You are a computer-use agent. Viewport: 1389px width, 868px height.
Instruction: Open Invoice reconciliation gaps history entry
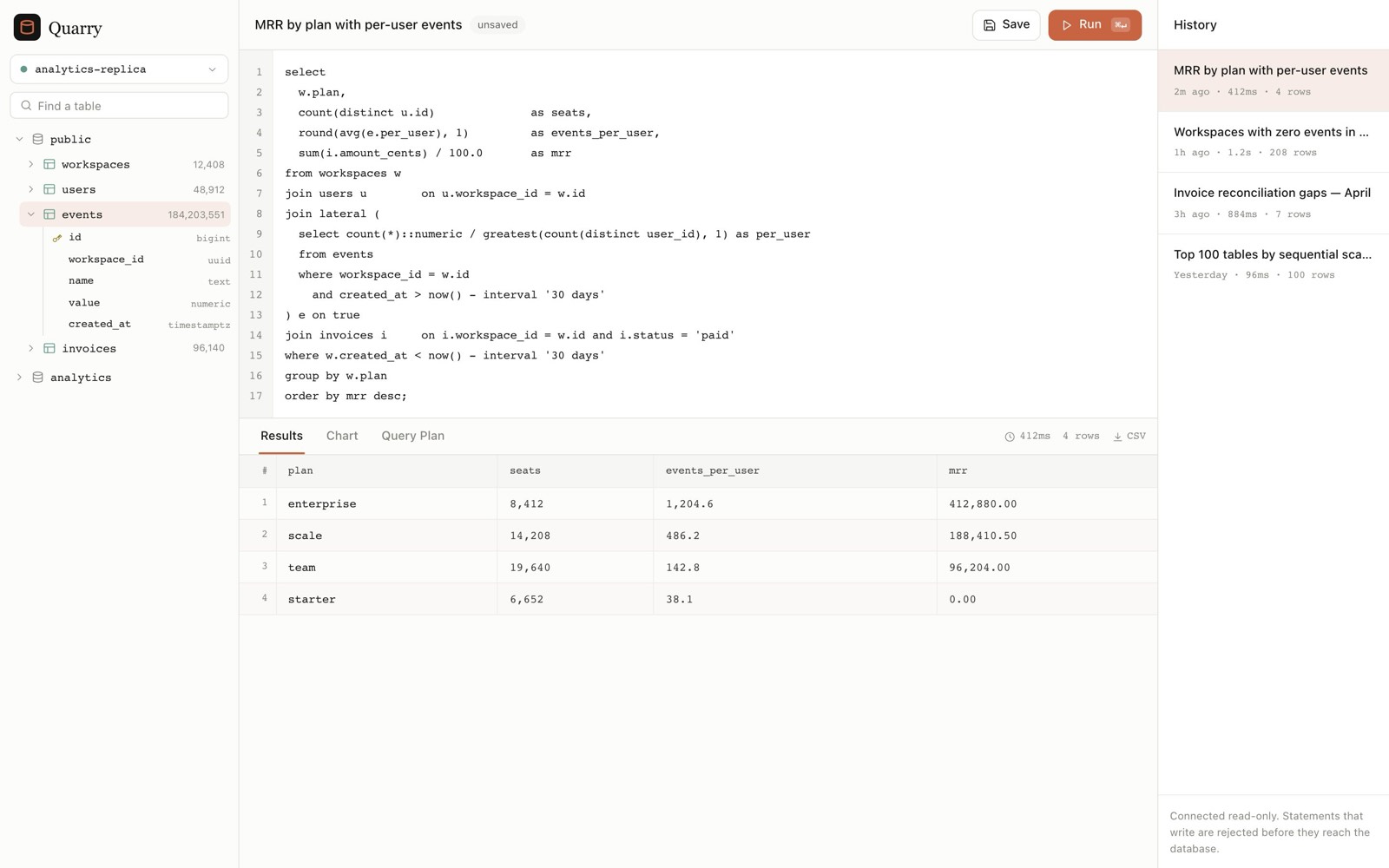pyautogui.click(x=1274, y=203)
